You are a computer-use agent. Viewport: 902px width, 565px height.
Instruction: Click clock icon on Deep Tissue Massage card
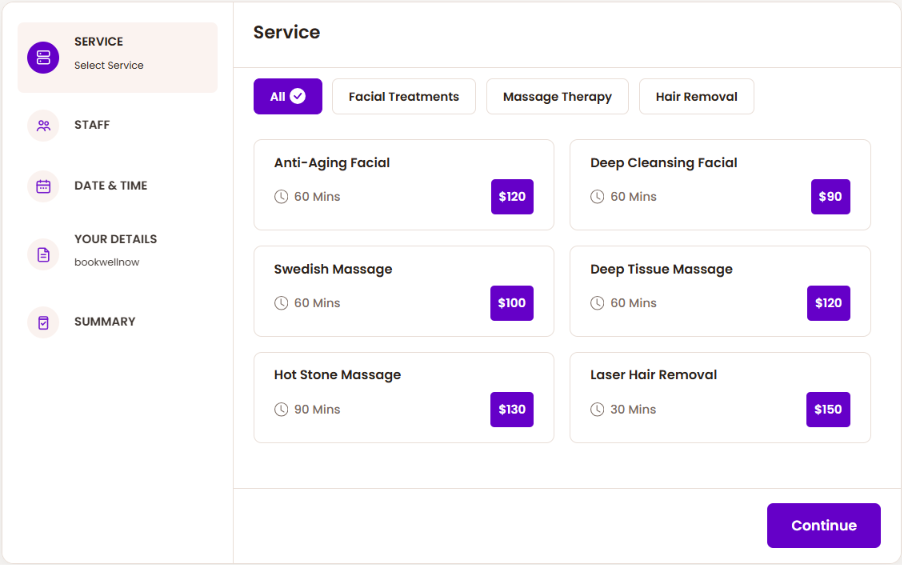click(x=597, y=303)
